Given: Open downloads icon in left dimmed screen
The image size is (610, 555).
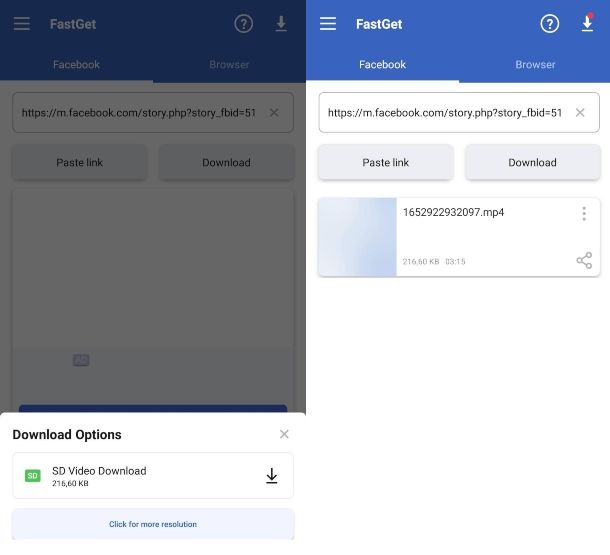Looking at the screenshot, I should point(281,24).
